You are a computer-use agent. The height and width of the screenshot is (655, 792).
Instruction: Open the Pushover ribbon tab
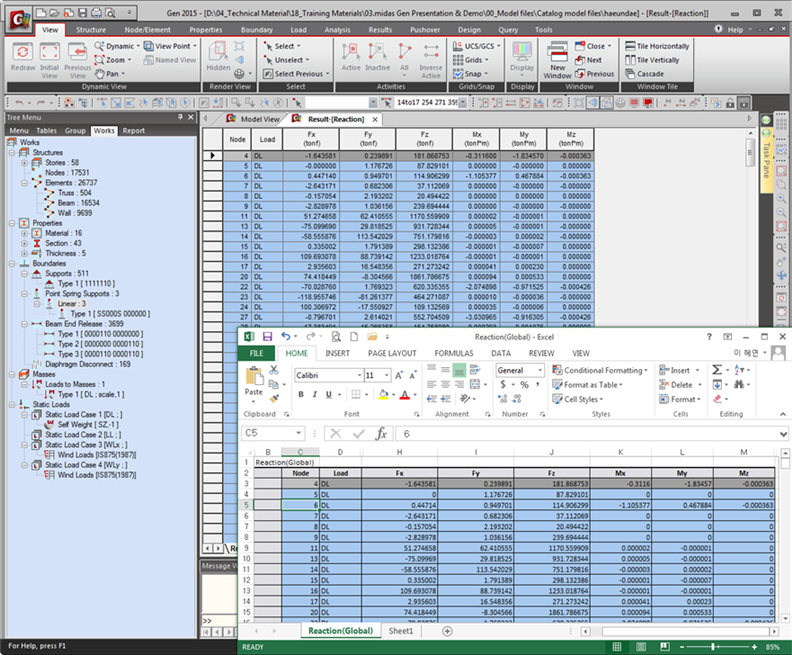[x=424, y=30]
